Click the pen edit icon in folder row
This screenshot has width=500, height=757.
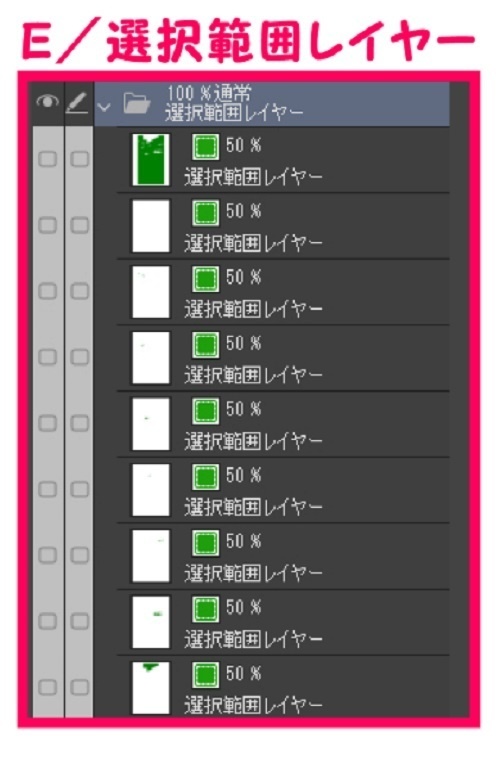(77, 103)
